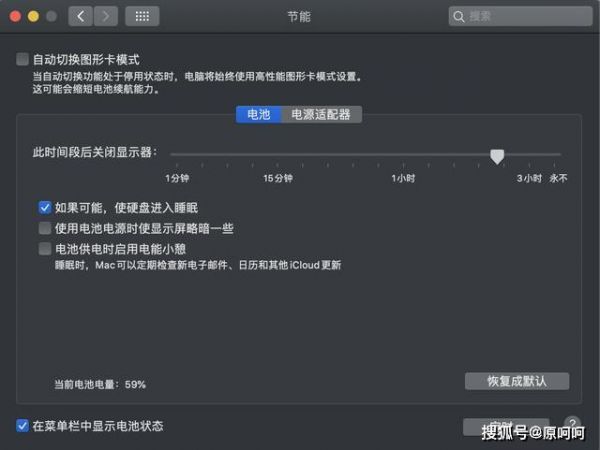The image size is (600, 450).
Task: Close the 节能 window red button
Action: 15,16
